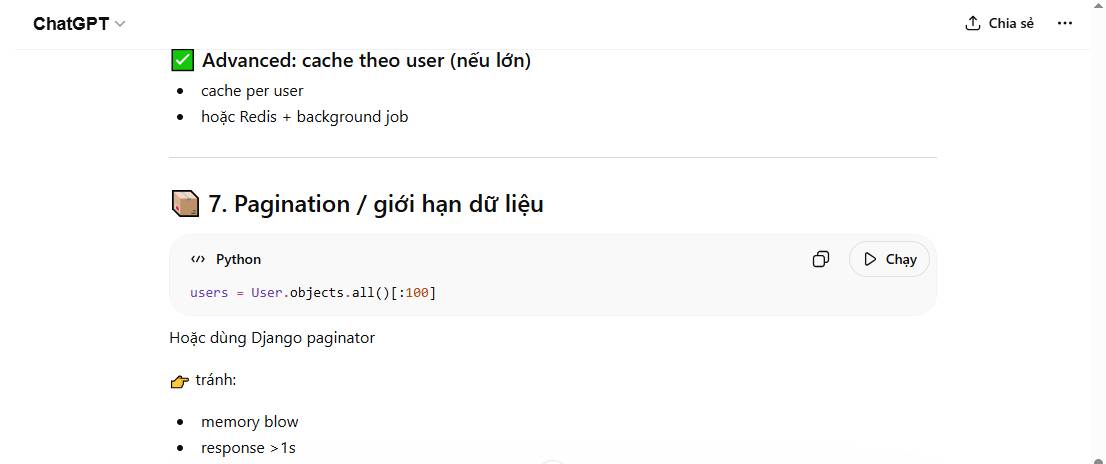This screenshot has width=1106, height=464.
Task: Click the users = User.objects.all() code line
Action: click(313, 292)
